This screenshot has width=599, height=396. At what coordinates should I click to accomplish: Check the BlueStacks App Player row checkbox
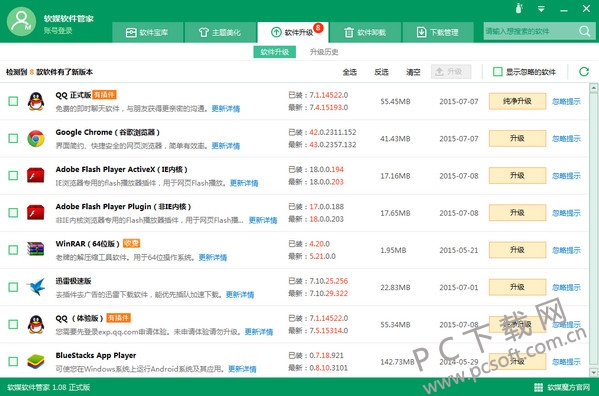pos(13,361)
